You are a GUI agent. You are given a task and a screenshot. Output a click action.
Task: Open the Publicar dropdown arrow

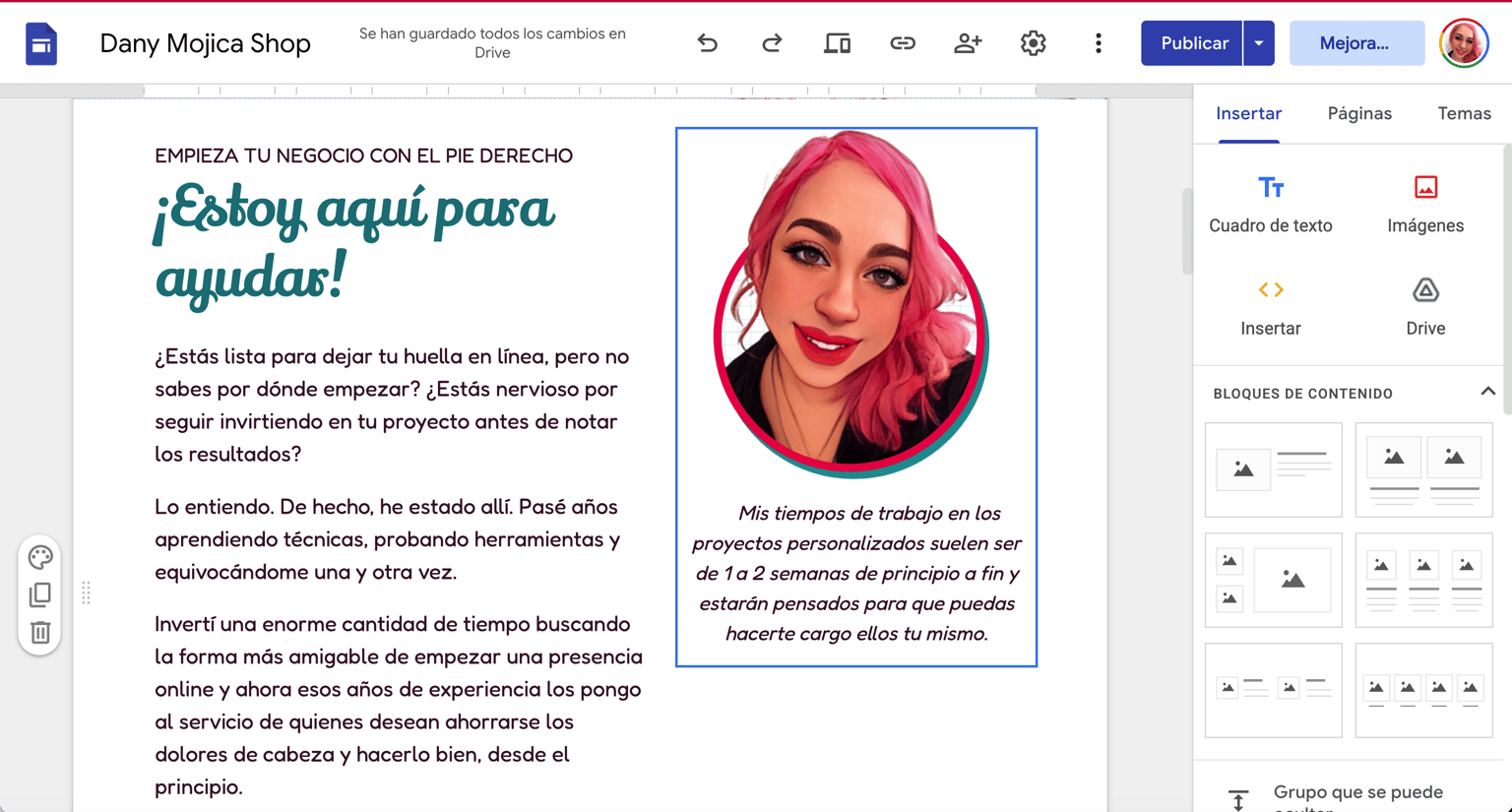(1259, 43)
